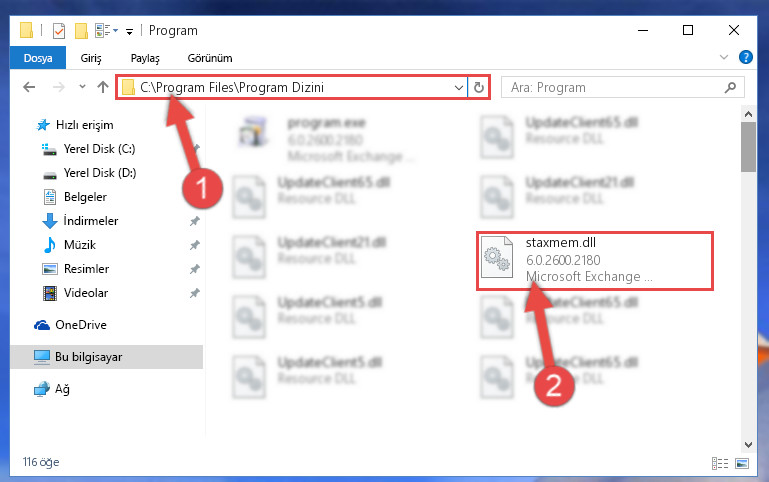Go back with the back arrow
The width and height of the screenshot is (769, 482).
[29, 87]
